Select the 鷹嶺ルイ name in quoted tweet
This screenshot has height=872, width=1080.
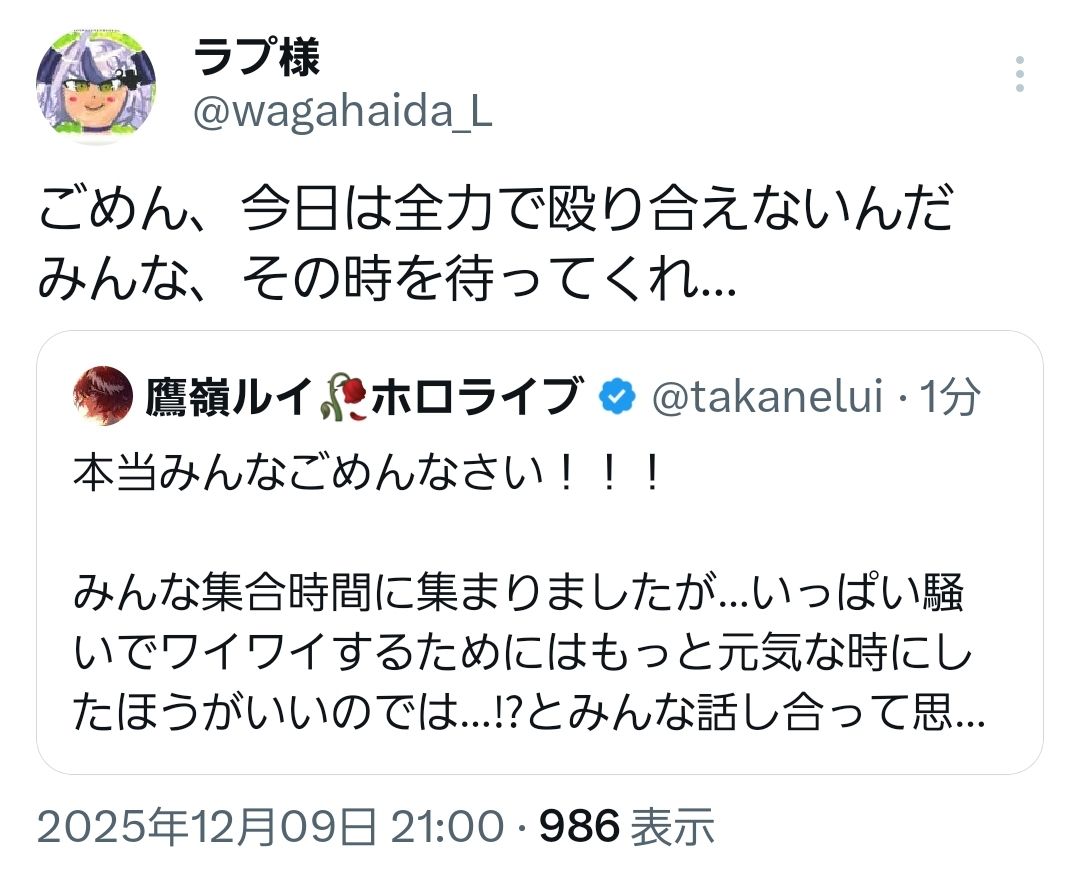[x=230, y=398]
